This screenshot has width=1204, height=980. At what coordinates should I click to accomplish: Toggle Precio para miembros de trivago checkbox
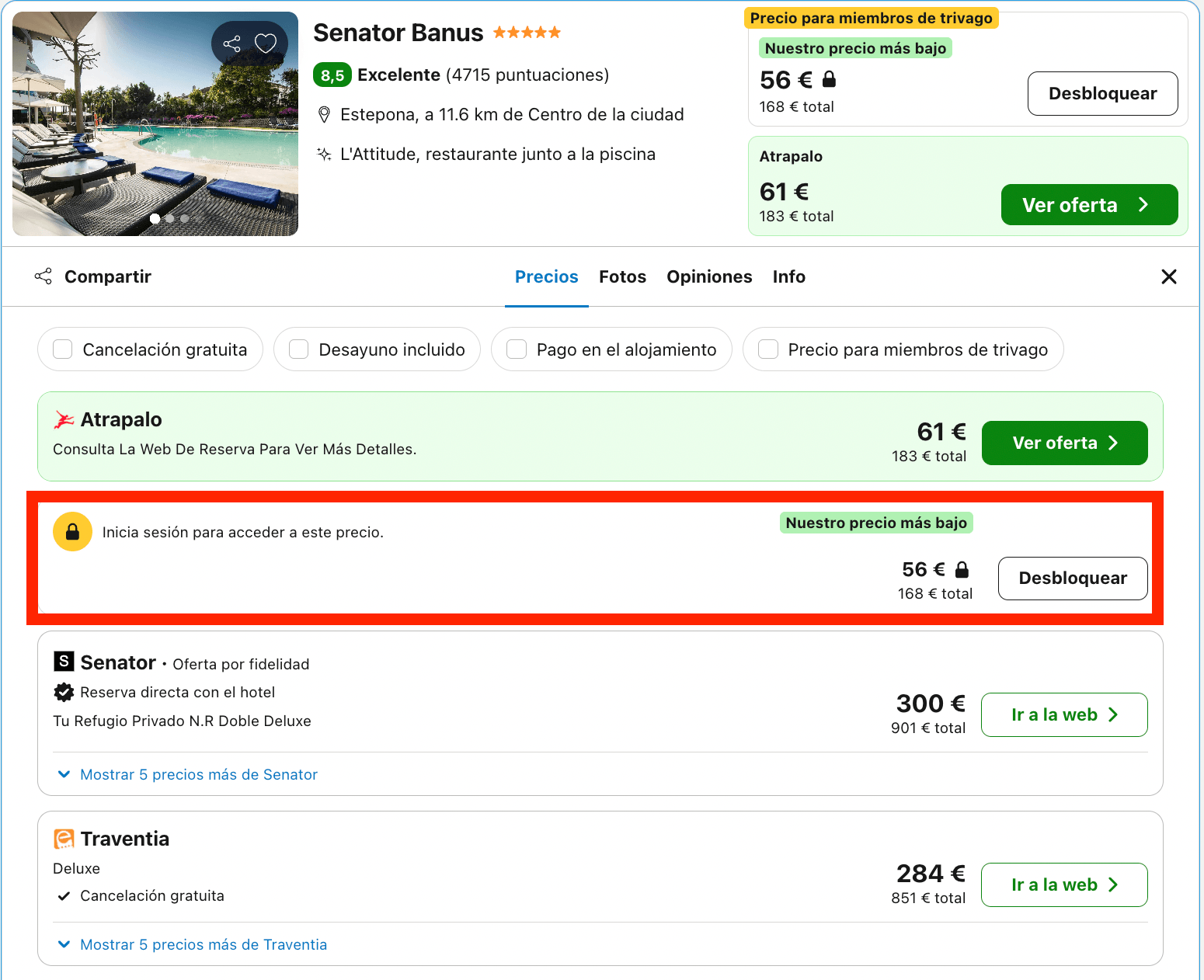coord(768,349)
